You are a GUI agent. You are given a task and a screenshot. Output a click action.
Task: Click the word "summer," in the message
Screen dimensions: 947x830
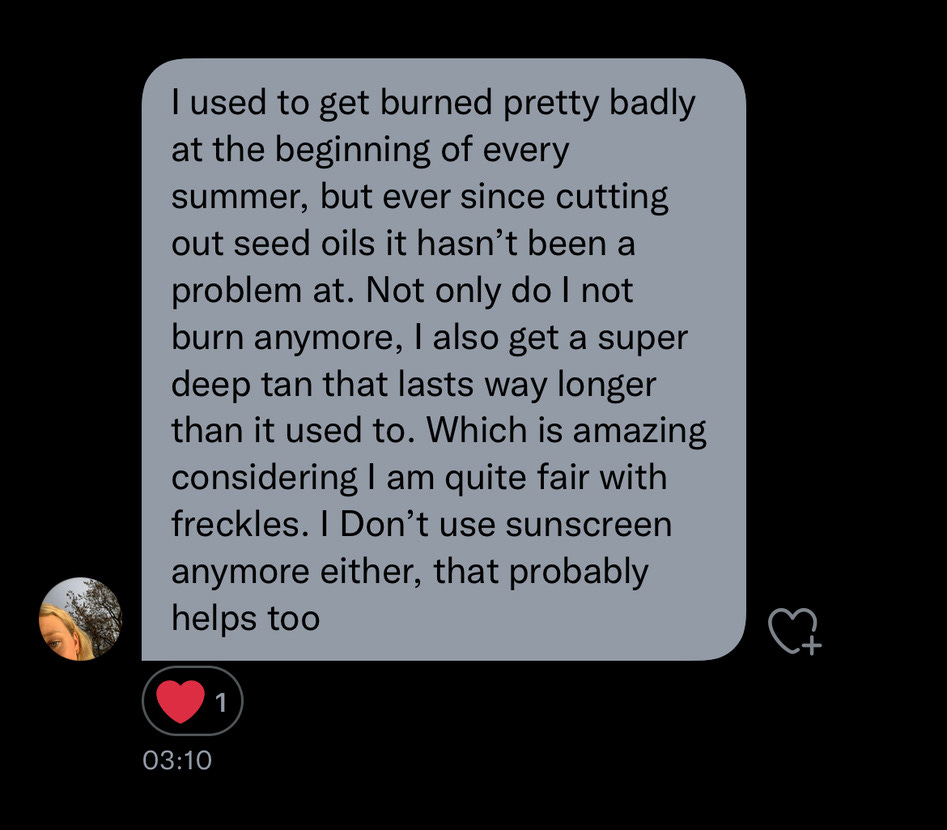click(240, 198)
